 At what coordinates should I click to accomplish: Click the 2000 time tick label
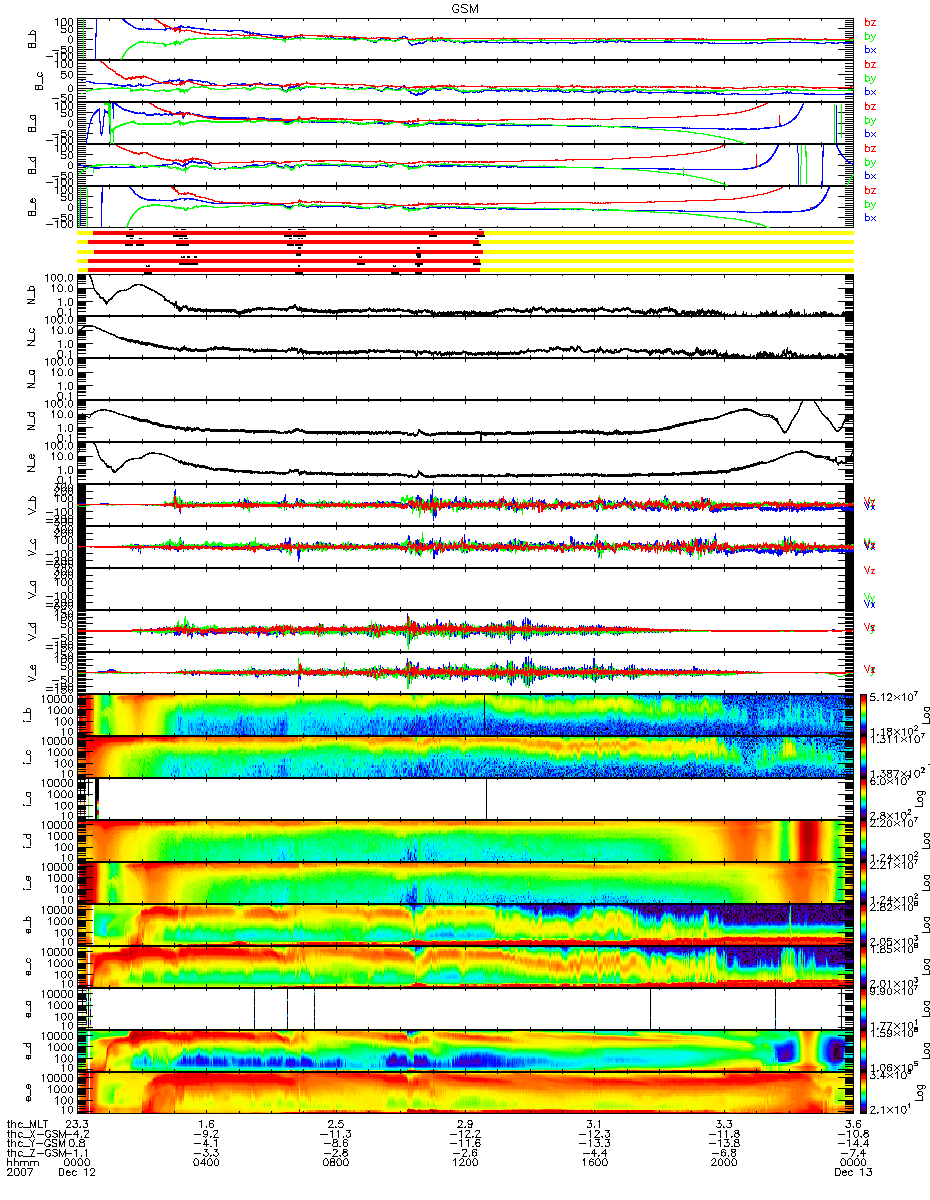(722, 1165)
